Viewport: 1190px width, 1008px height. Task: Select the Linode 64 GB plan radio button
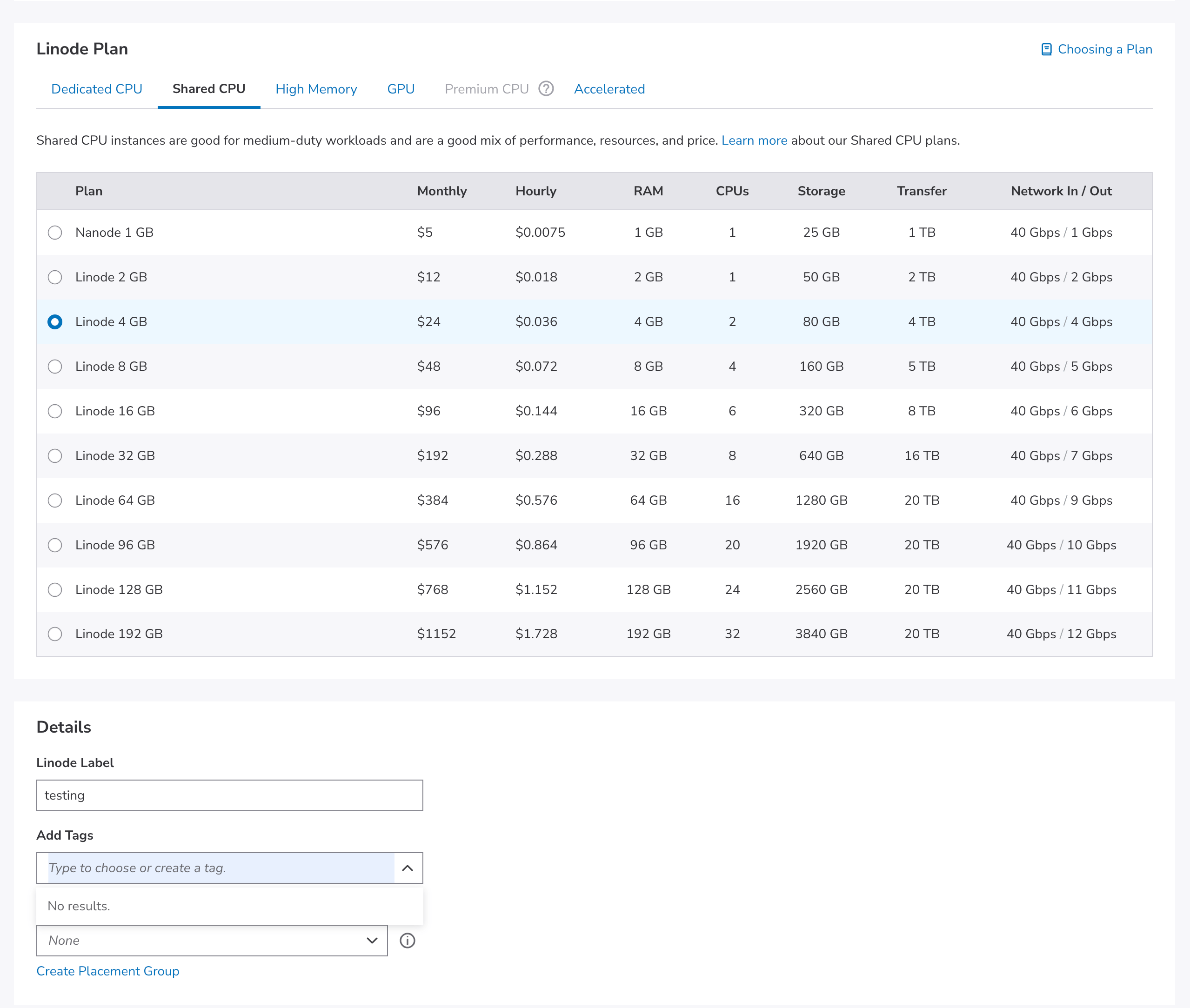tap(55, 500)
